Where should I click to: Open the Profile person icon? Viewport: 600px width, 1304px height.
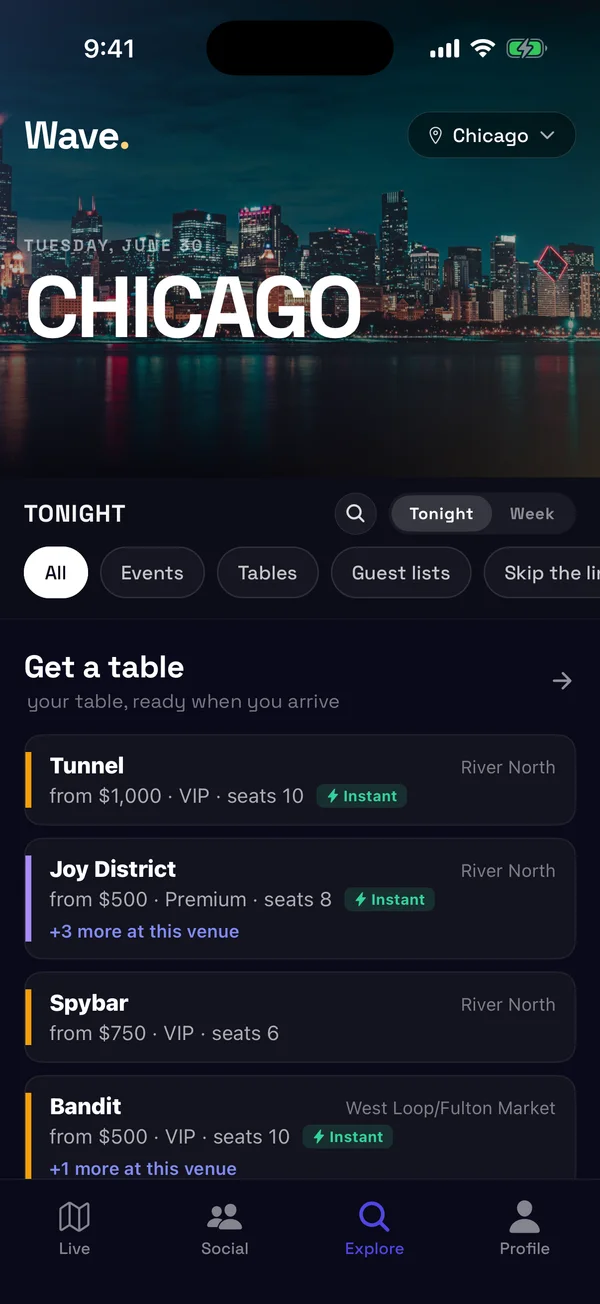click(x=524, y=1216)
